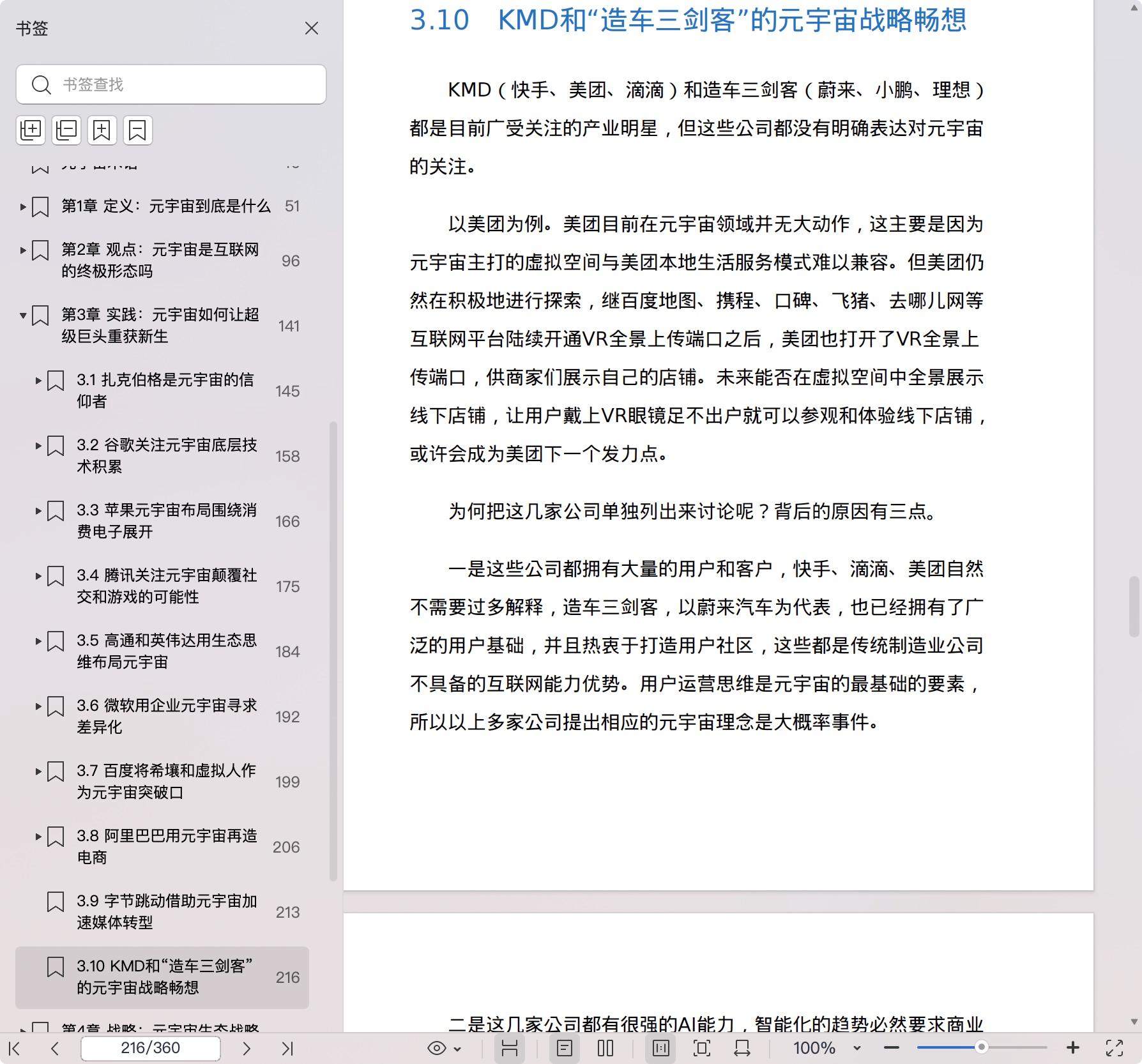
Task: Jump to 3.2 谷歌关注元宇宙底层技术积累
Action: pos(167,455)
